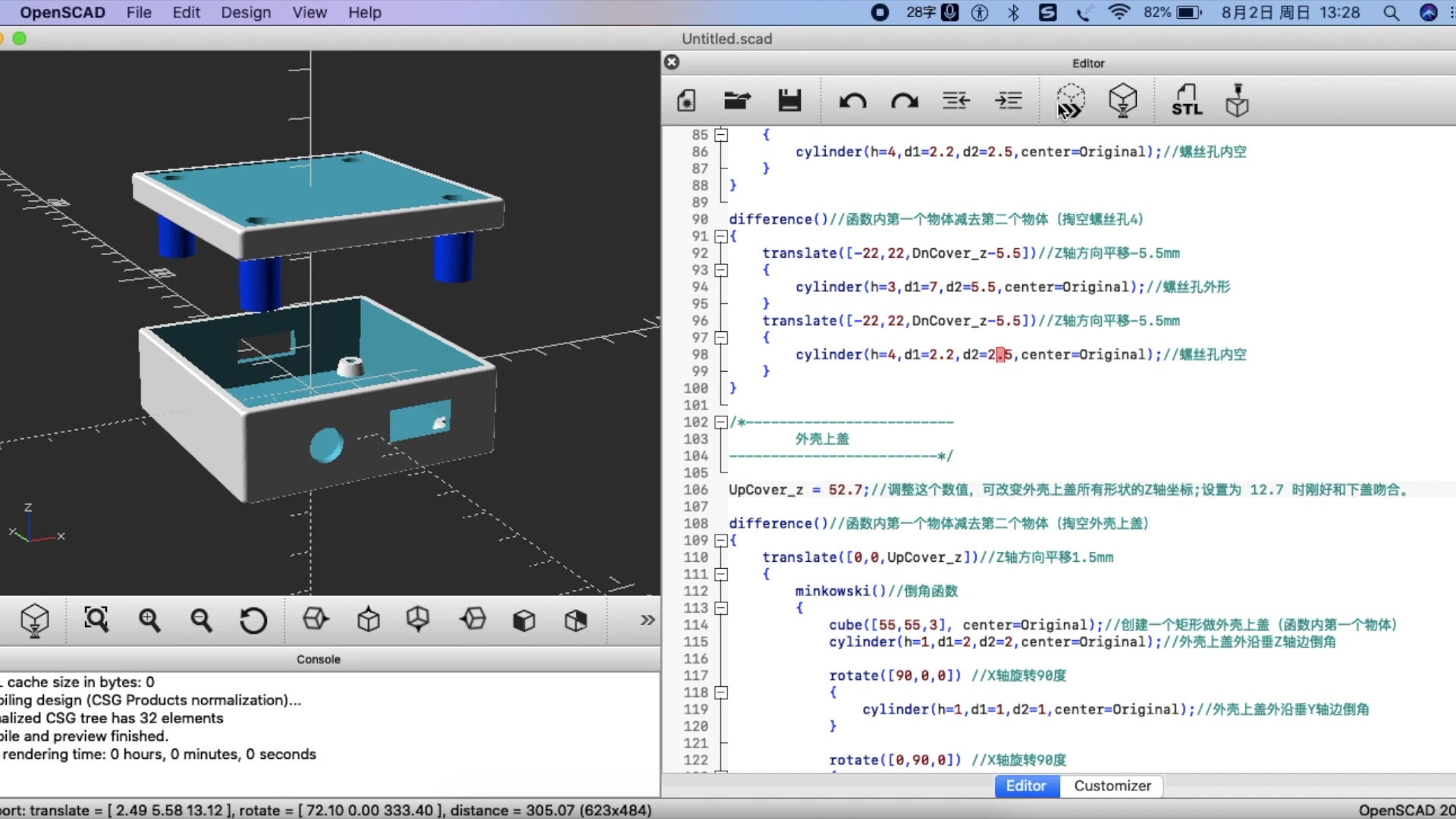Unindent the selected code
The height and width of the screenshot is (819, 1456).
pyautogui.click(x=955, y=100)
